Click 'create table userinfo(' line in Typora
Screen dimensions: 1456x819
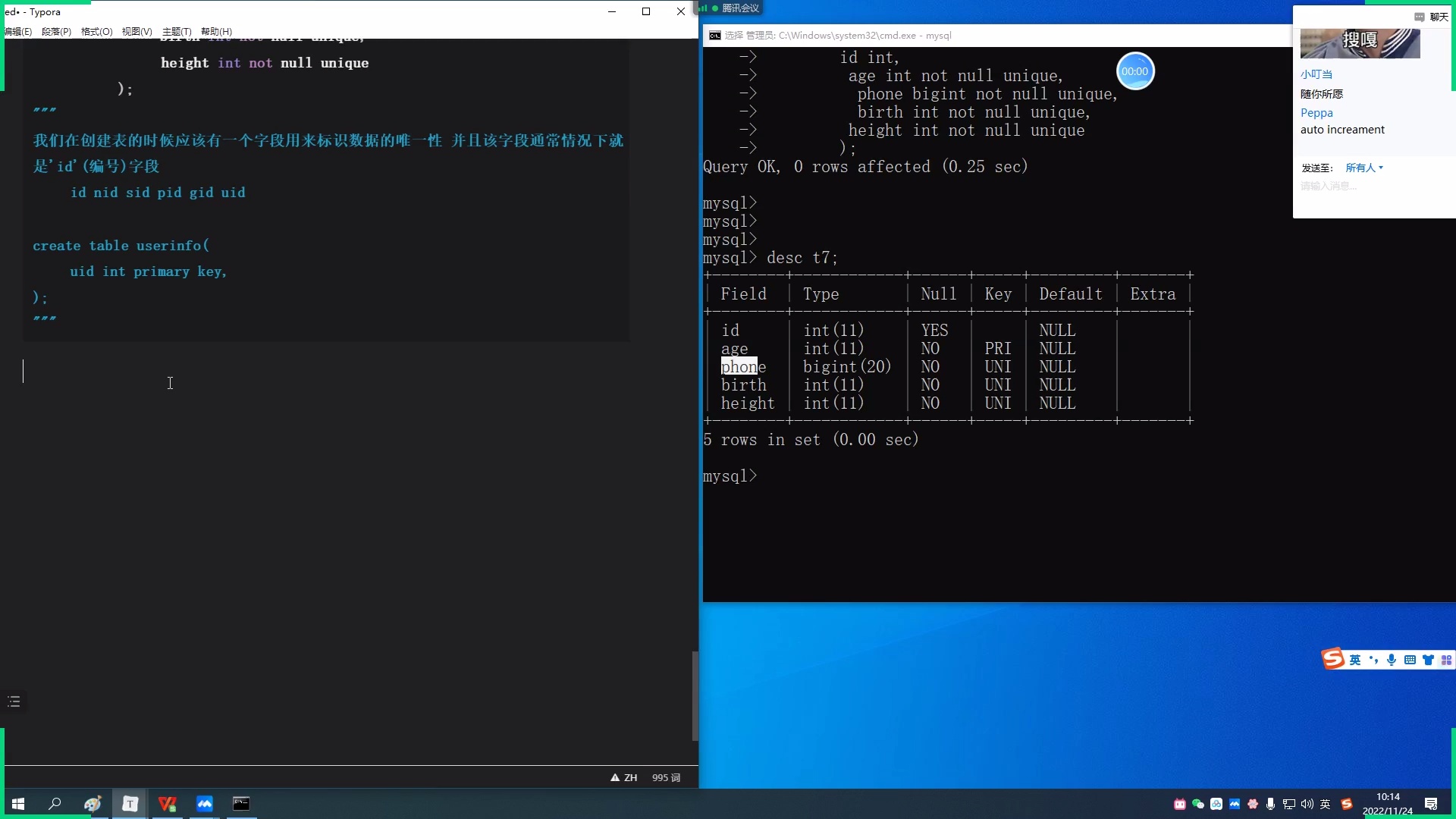(x=121, y=246)
